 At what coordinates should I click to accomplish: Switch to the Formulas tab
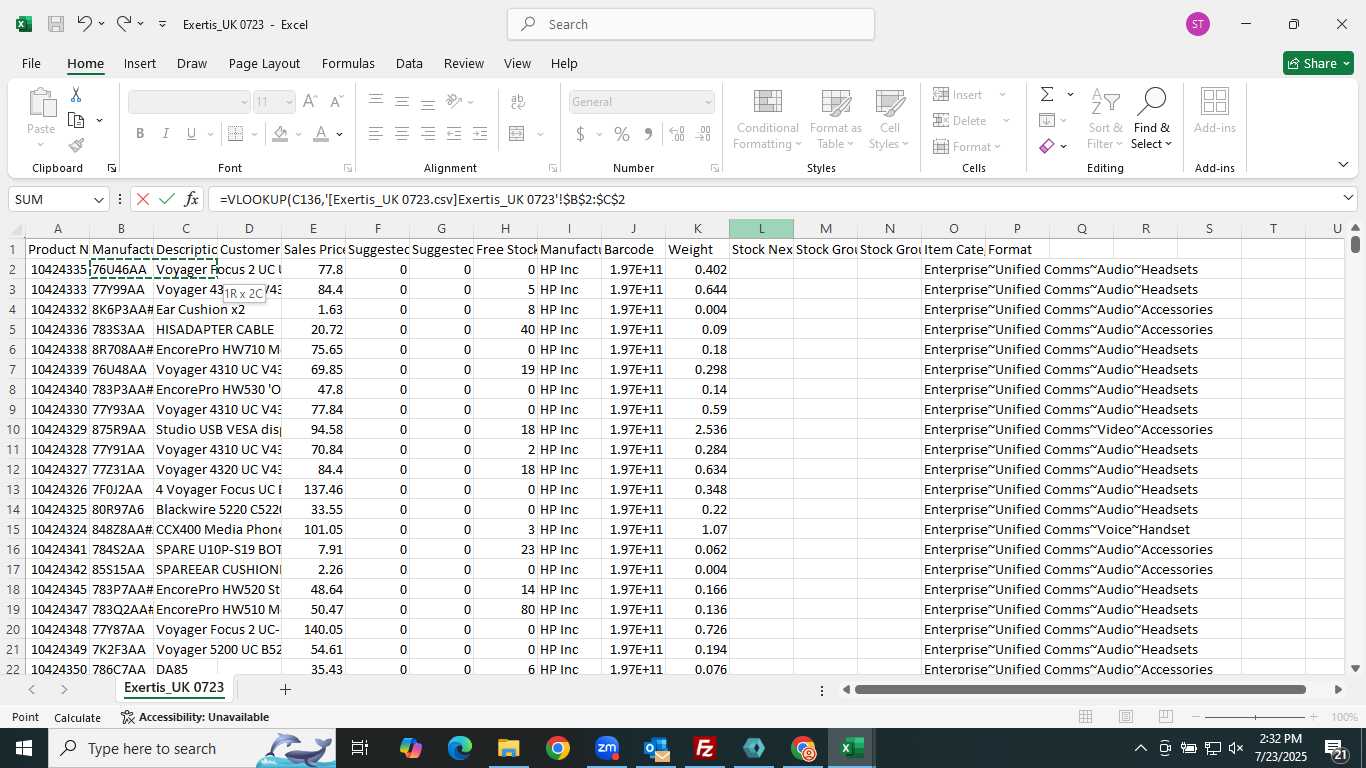[348, 63]
